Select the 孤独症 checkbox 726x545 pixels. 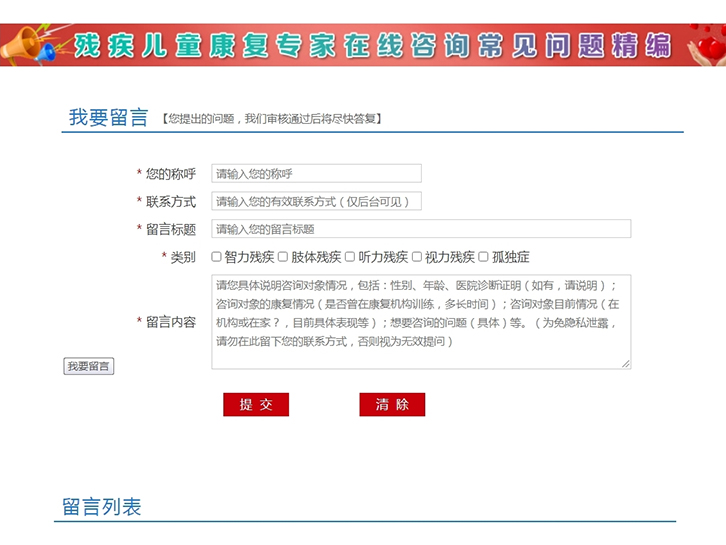pos(484,257)
